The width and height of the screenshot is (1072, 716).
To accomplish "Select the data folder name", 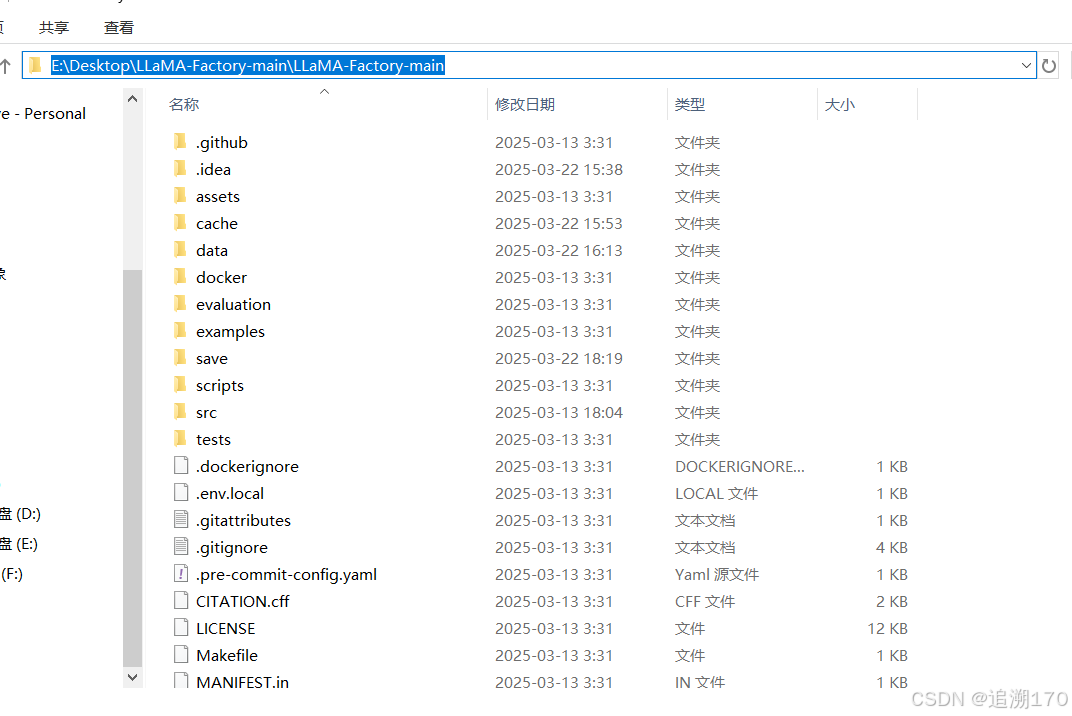I will (x=212, y=250).
